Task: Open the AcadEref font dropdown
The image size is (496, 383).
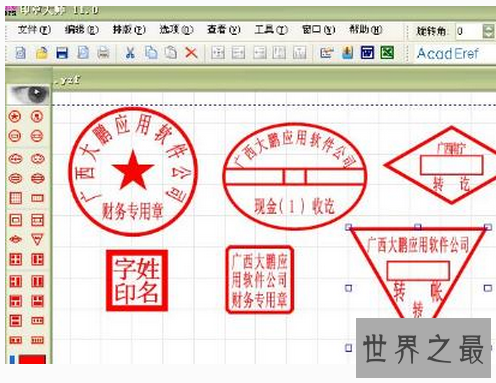Action: point(455,54)
